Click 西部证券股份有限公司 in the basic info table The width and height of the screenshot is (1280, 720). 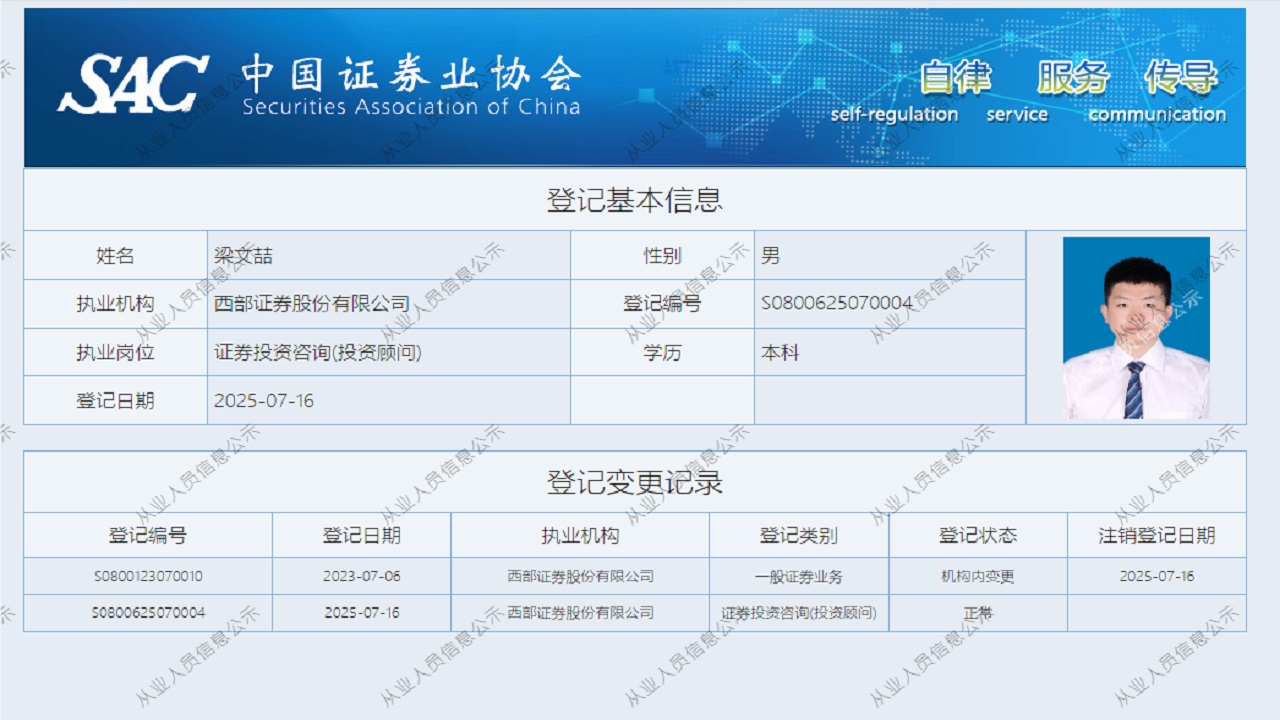(312, 304)
